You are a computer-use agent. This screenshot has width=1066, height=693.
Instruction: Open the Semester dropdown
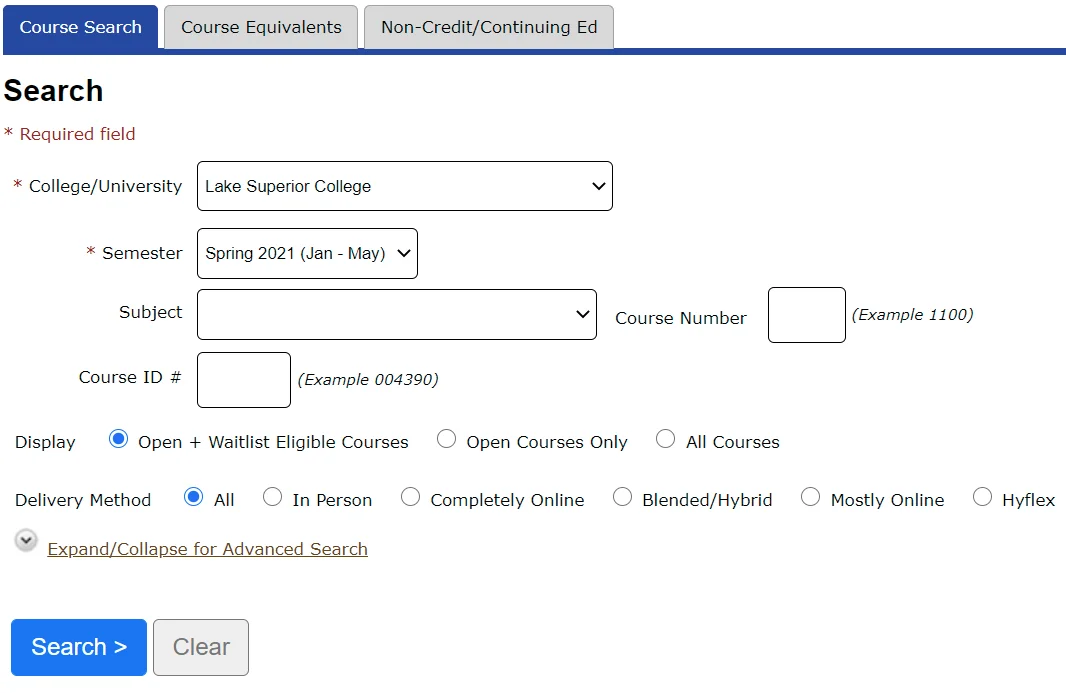307,254
